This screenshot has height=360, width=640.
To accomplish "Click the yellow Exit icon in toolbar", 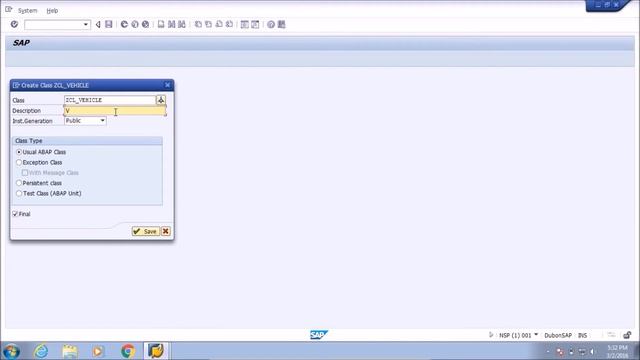I will pyautogui.click(x=135, y=24).
